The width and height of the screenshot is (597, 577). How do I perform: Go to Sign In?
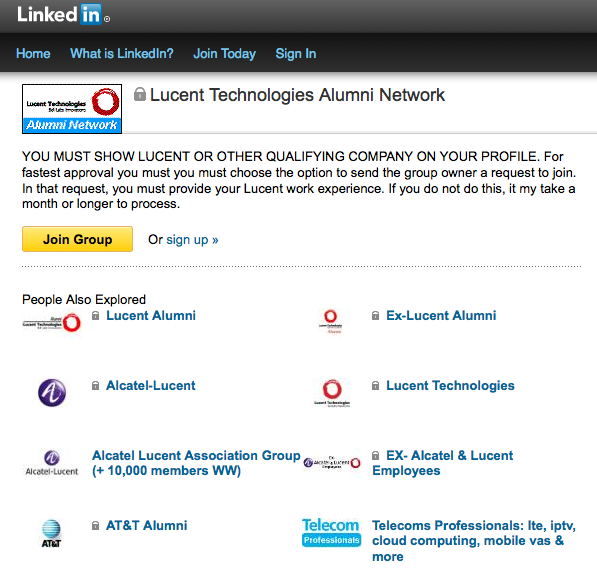tap(295, 53)
